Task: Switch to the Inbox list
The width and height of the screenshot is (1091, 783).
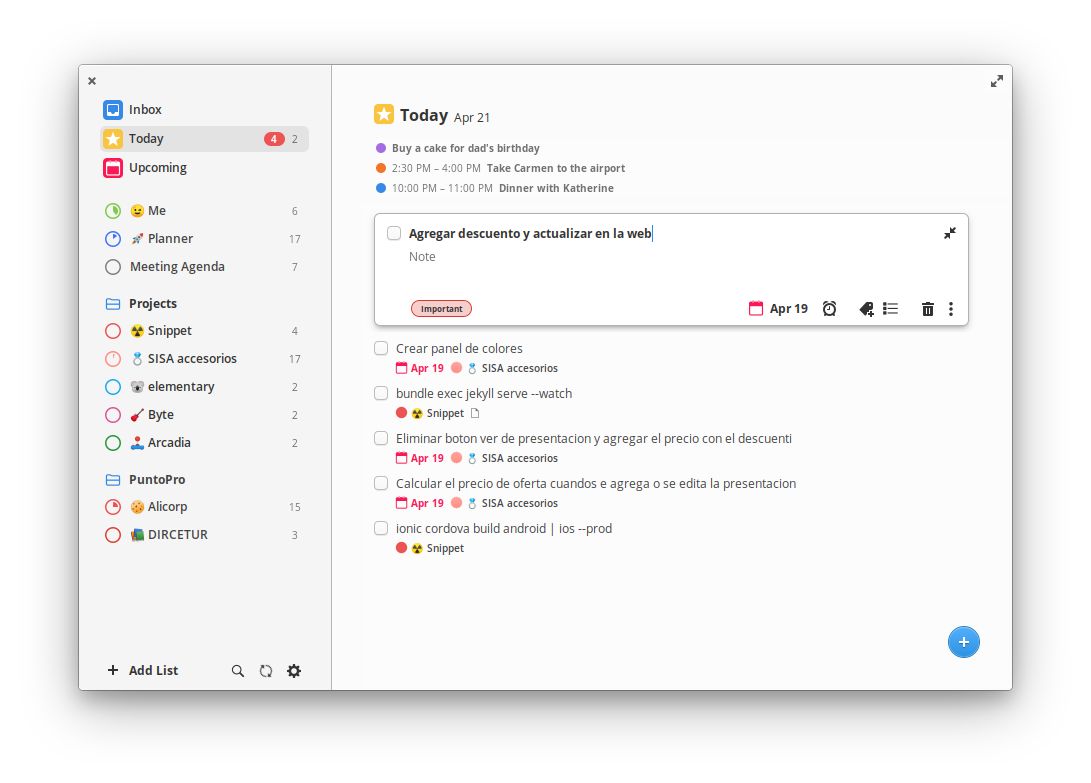Action: pyautogui.click(x=145, y=110)
